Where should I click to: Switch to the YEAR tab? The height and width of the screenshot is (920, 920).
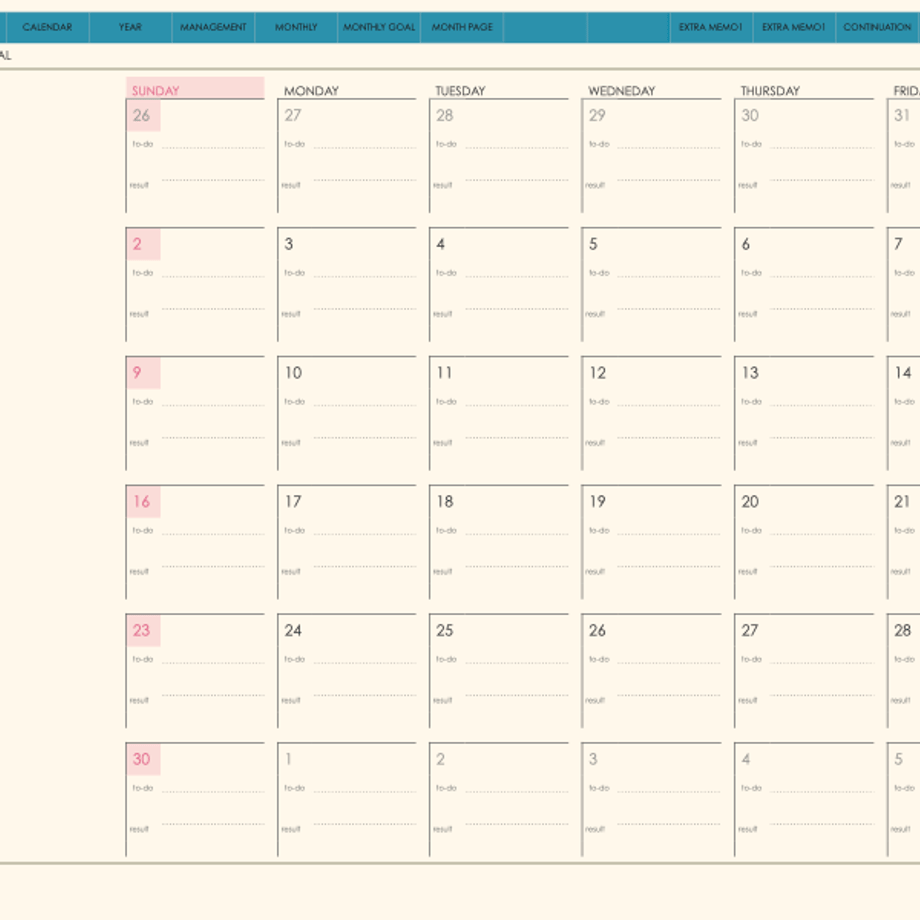130,27
